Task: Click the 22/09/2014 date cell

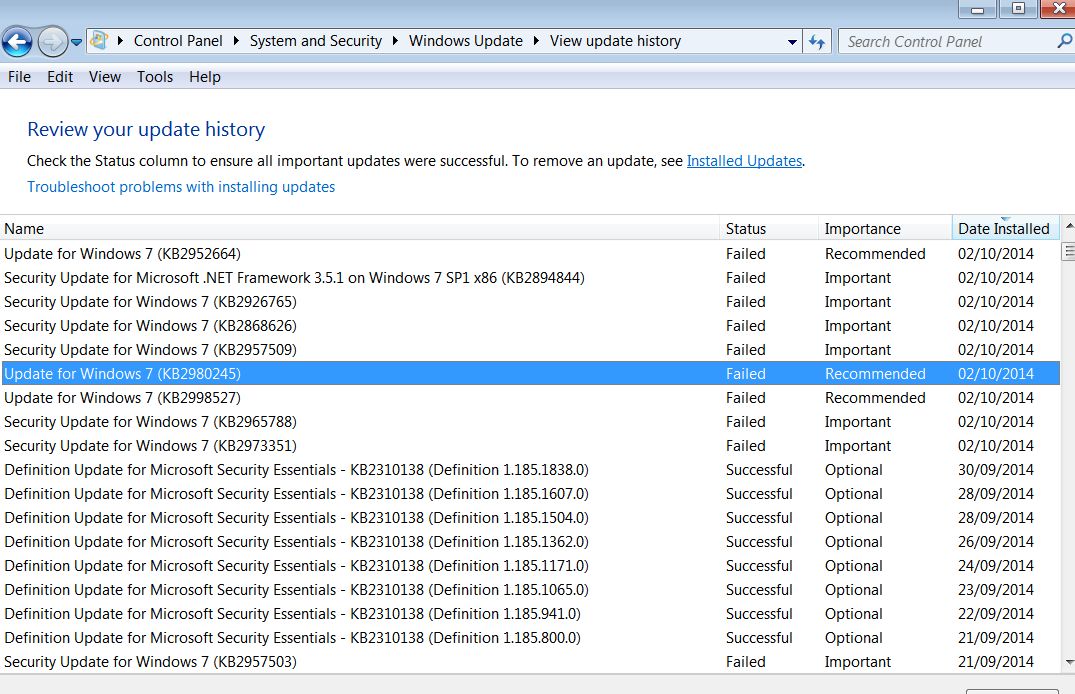Action: [995, 614]
